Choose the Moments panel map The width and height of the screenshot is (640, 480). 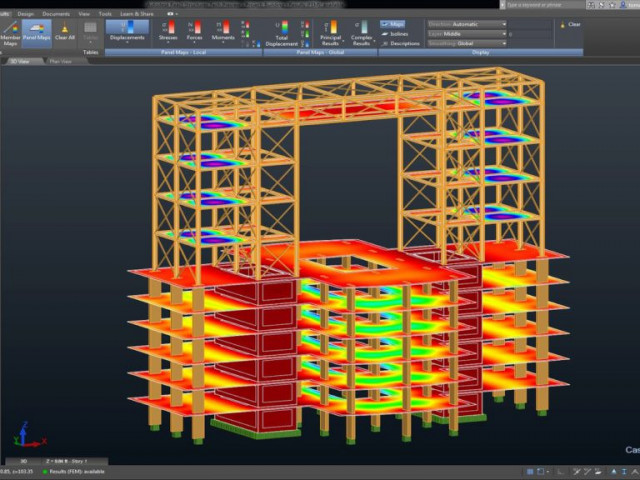223,31
